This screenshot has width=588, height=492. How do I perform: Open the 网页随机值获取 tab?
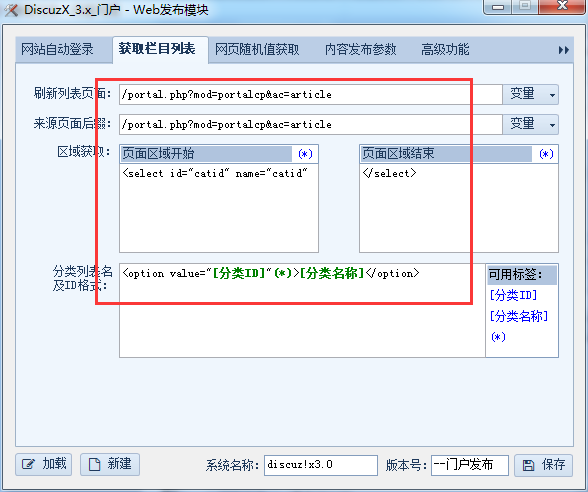pos(257,49)
